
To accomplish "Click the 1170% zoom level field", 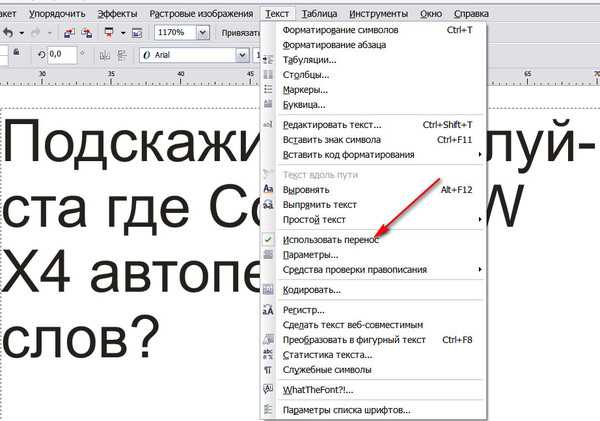I will tap(176, 33).
